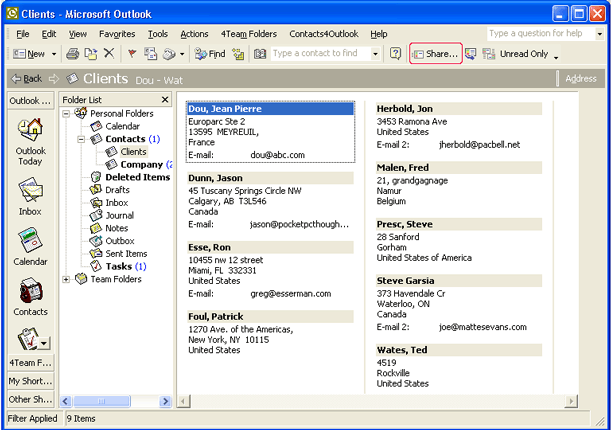Image resolution: width=611 pixels, height=430 pixels.
Task: Open the New item dropdown arrow
Action: [x=53, y=54]
